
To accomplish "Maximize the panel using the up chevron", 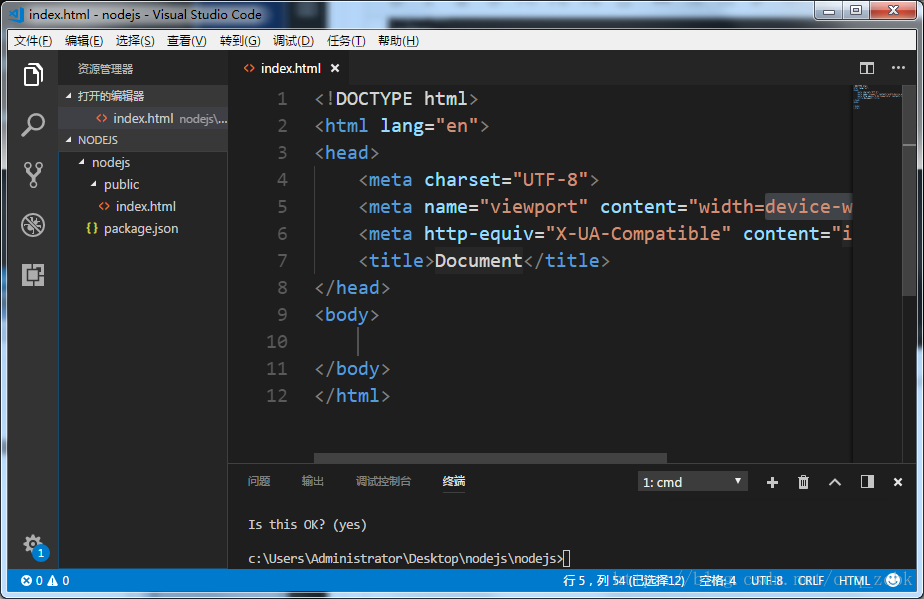I will tap(835, 482).
